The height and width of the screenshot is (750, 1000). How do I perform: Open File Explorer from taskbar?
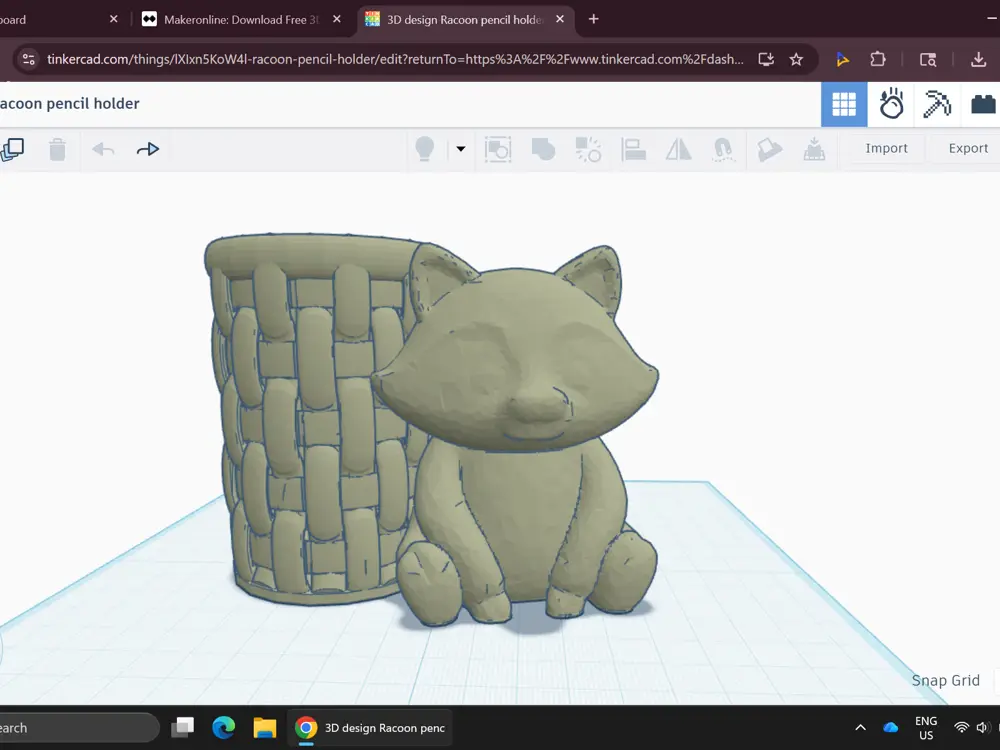265,727
